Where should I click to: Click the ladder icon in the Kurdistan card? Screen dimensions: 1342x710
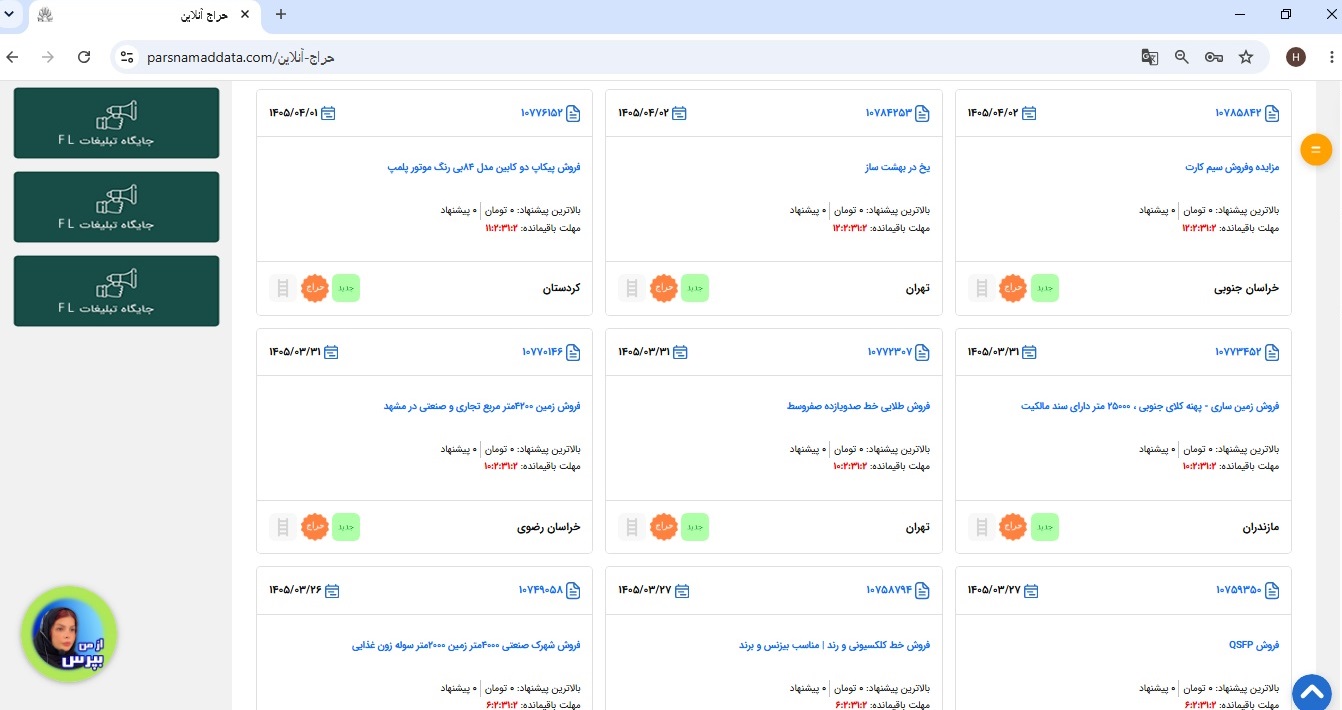point(283,288)
